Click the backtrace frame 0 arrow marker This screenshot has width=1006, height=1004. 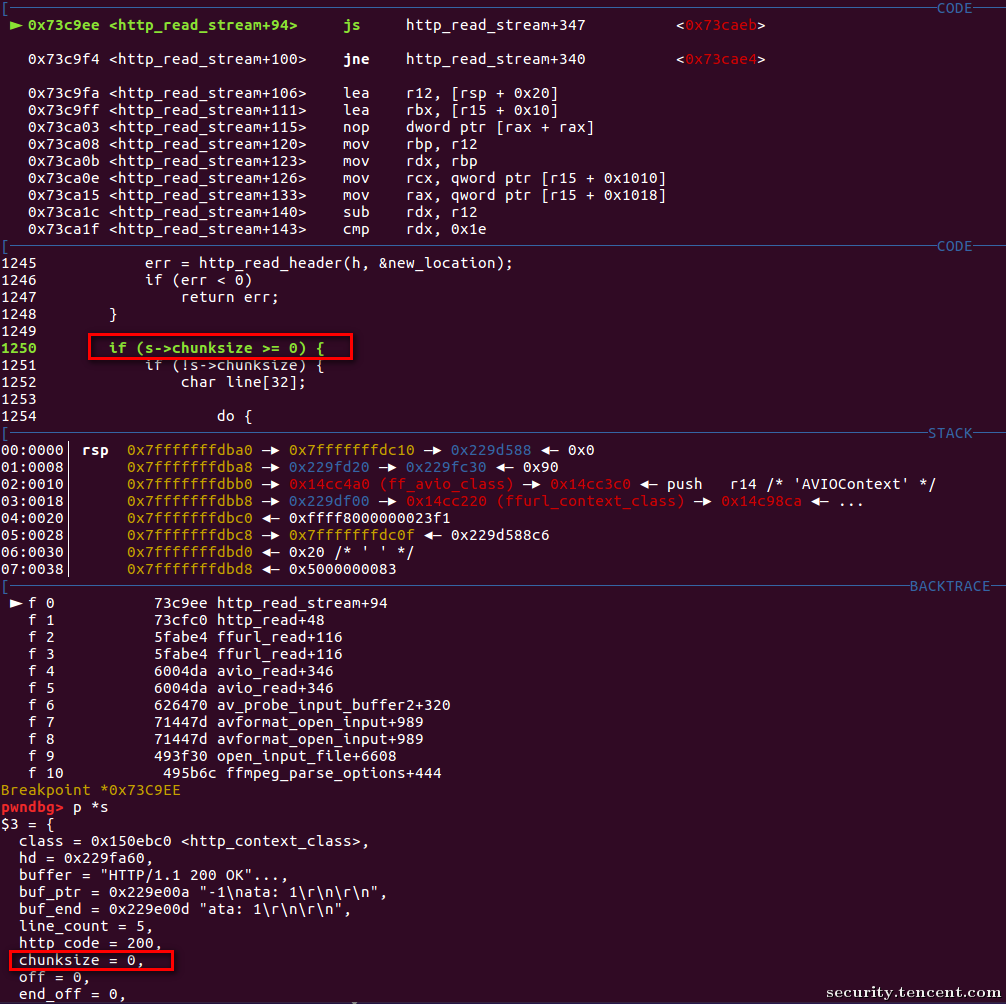(16, 604)
